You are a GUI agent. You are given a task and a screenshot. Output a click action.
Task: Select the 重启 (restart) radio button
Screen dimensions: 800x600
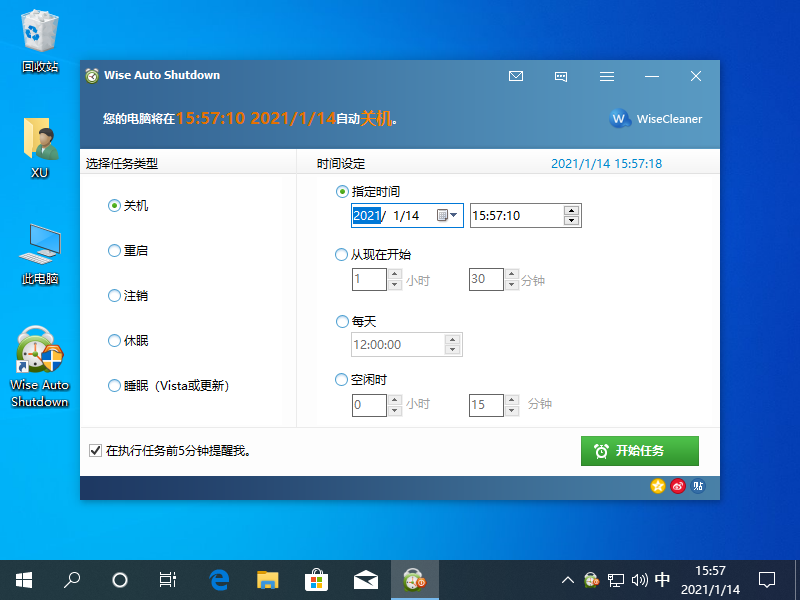[114, 251]
